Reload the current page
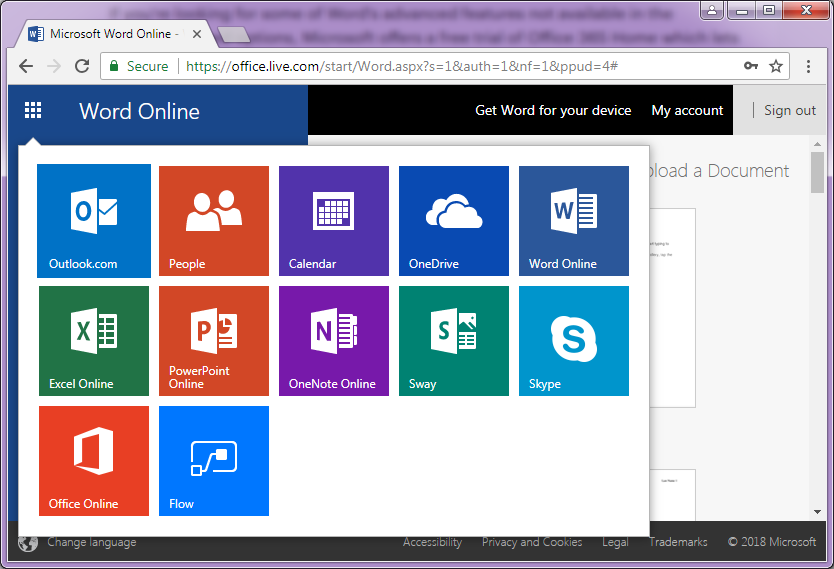This screenshot has height=569, width=834. (x=82, y=66)
